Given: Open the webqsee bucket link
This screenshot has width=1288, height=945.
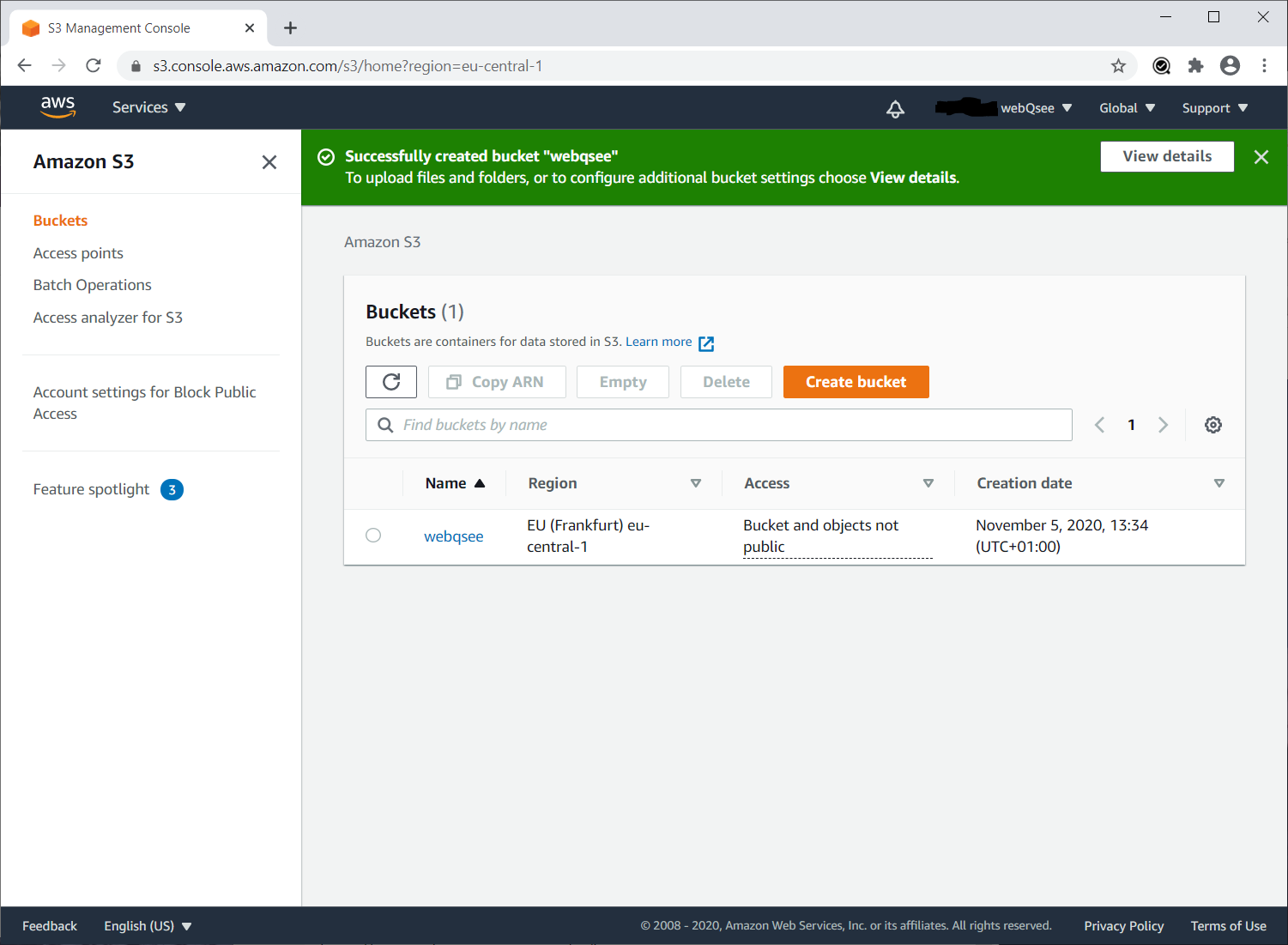Looking at the screenshot, I should (x=453, y=536).
